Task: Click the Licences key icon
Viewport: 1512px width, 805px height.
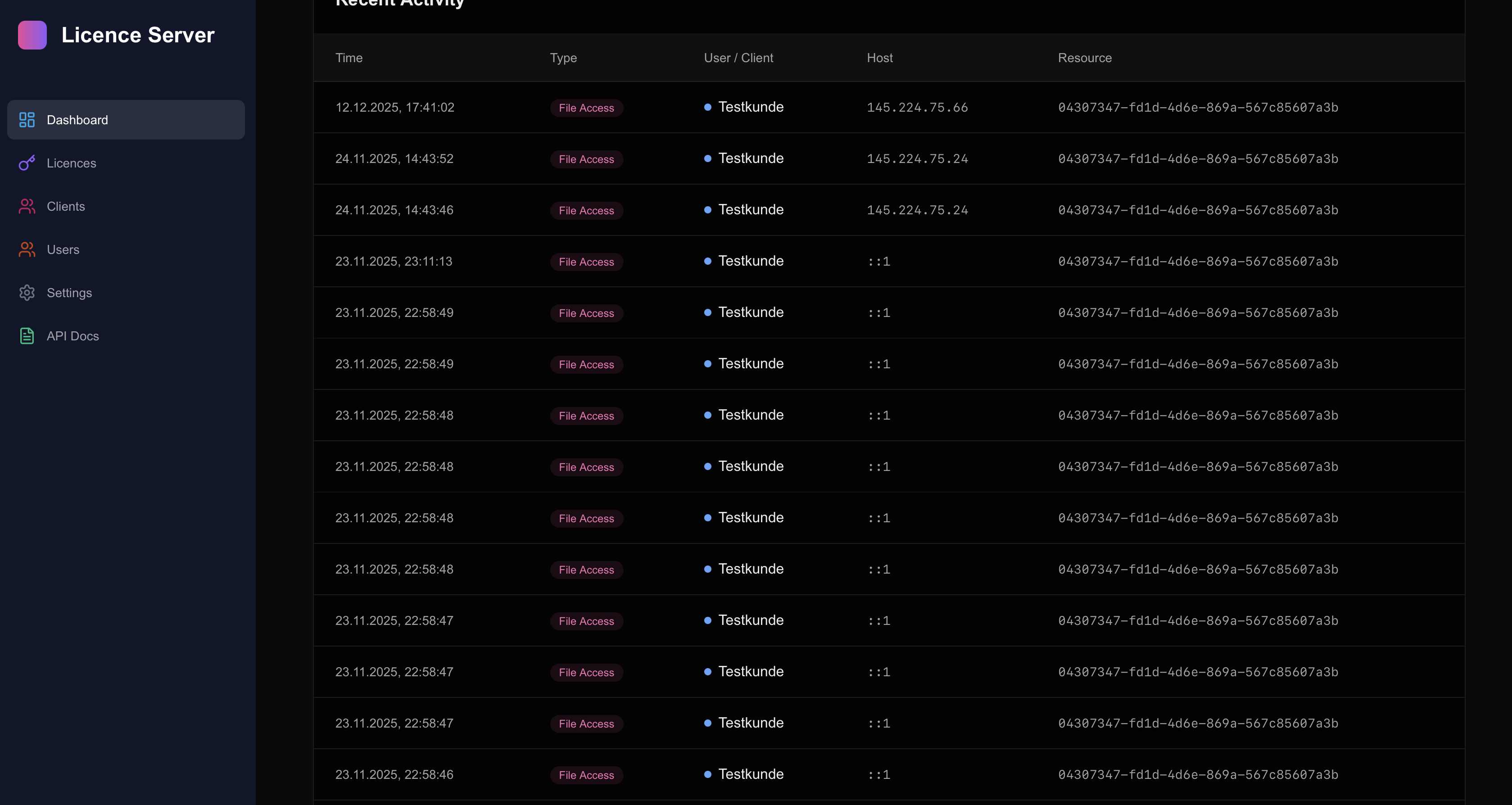Action: coord(27,163)
